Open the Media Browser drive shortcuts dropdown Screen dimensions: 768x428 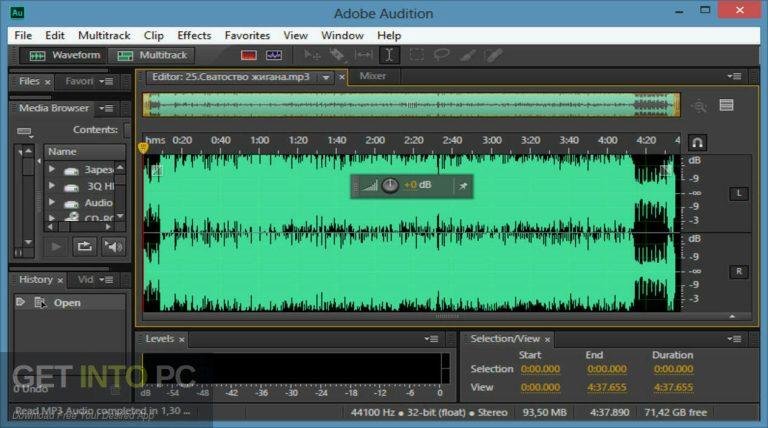[x=24, y=132]
